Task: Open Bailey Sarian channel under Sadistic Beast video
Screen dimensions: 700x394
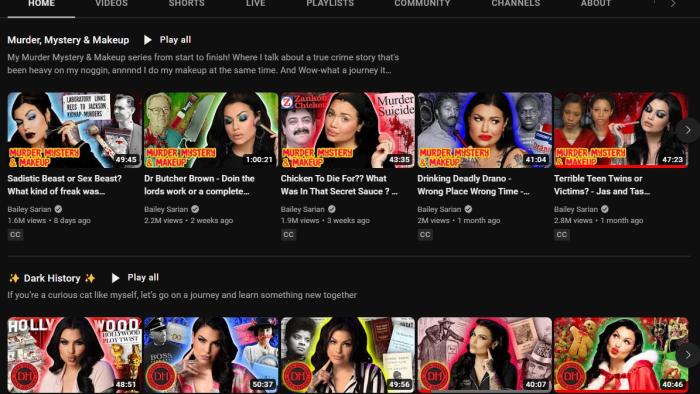Action: pyautogui.click(x=29, y=209)
